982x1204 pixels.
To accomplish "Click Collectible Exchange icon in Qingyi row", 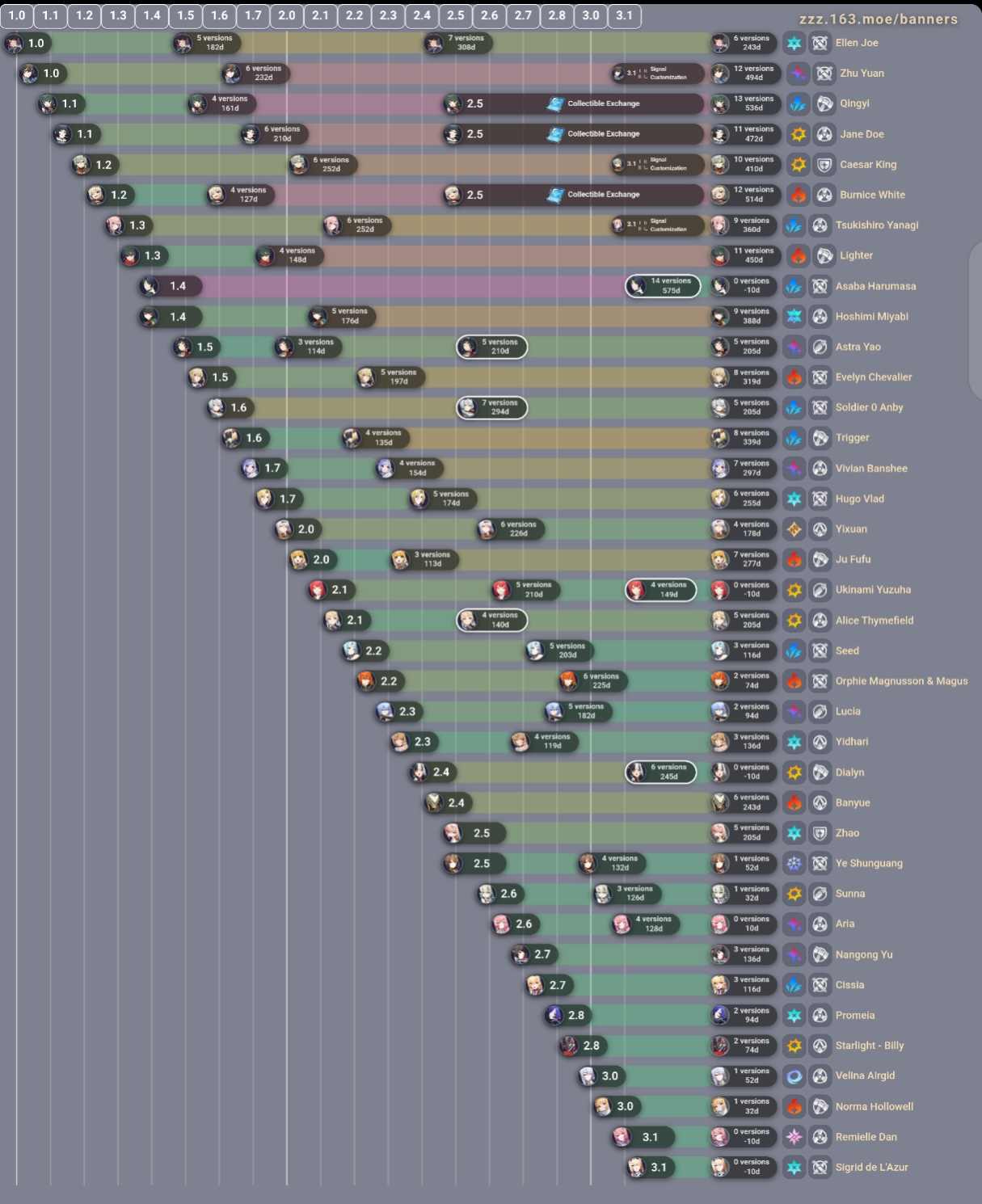I will coord(554,103).
